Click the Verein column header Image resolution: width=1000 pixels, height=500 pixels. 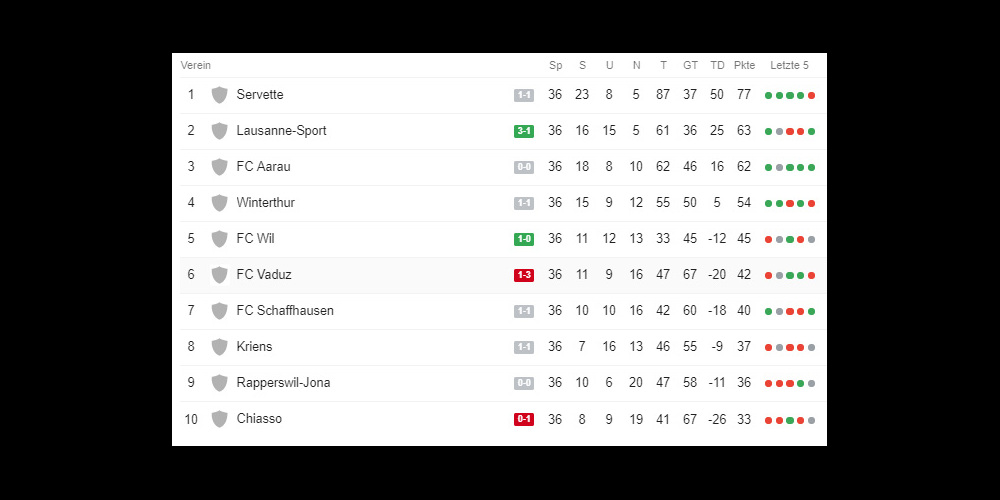point(195,65)
